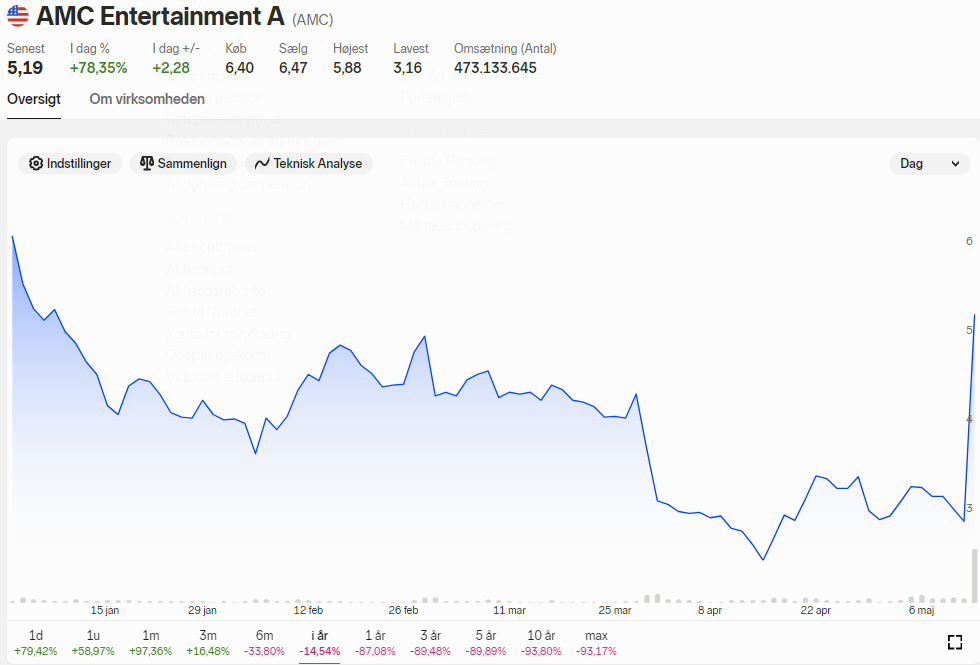Screen dimensions: 980x665
Task: Click the turnover value 473.133.645
Action: click(x=495, y=68)
